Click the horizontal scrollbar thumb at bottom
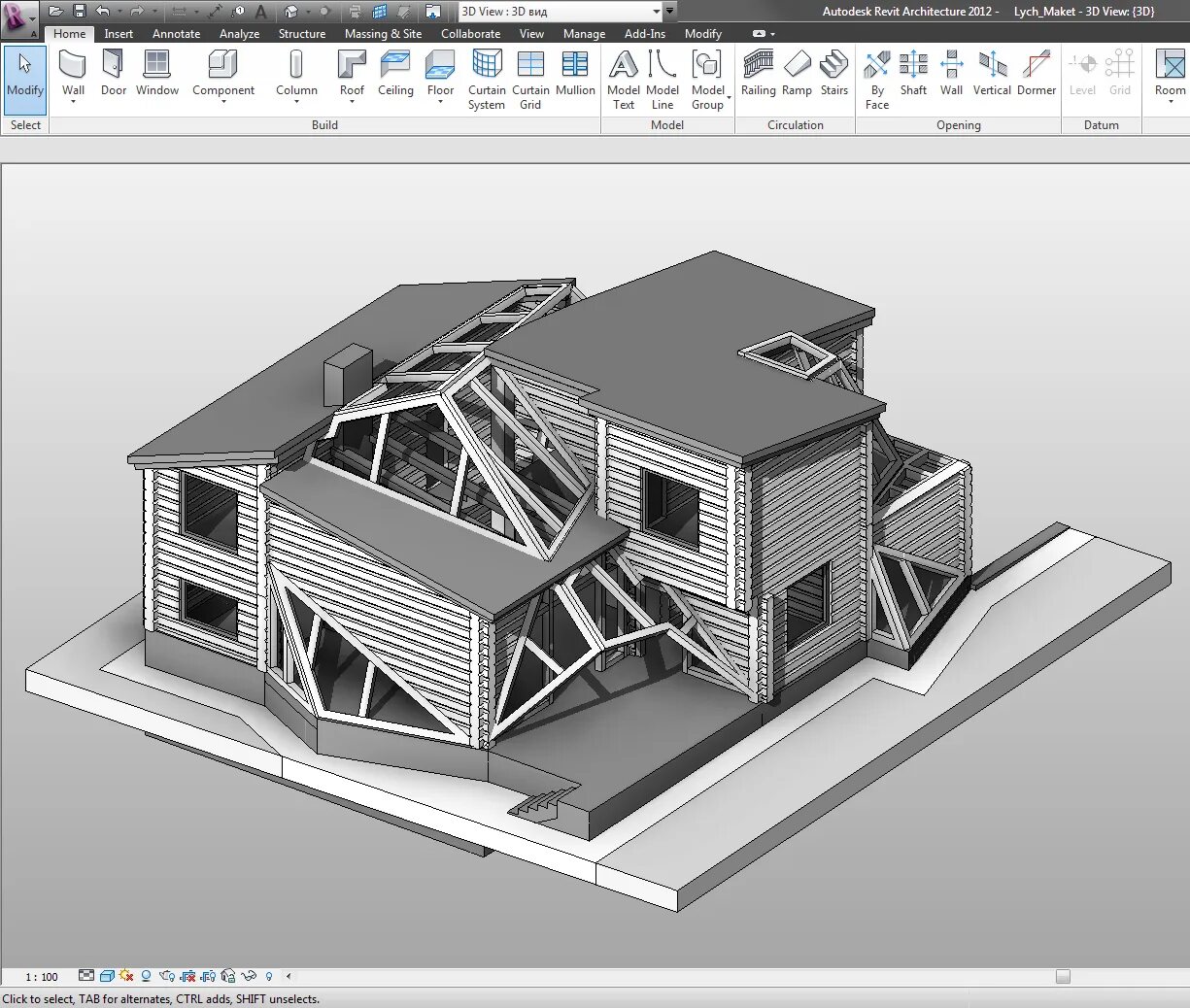 (1063, 977)
